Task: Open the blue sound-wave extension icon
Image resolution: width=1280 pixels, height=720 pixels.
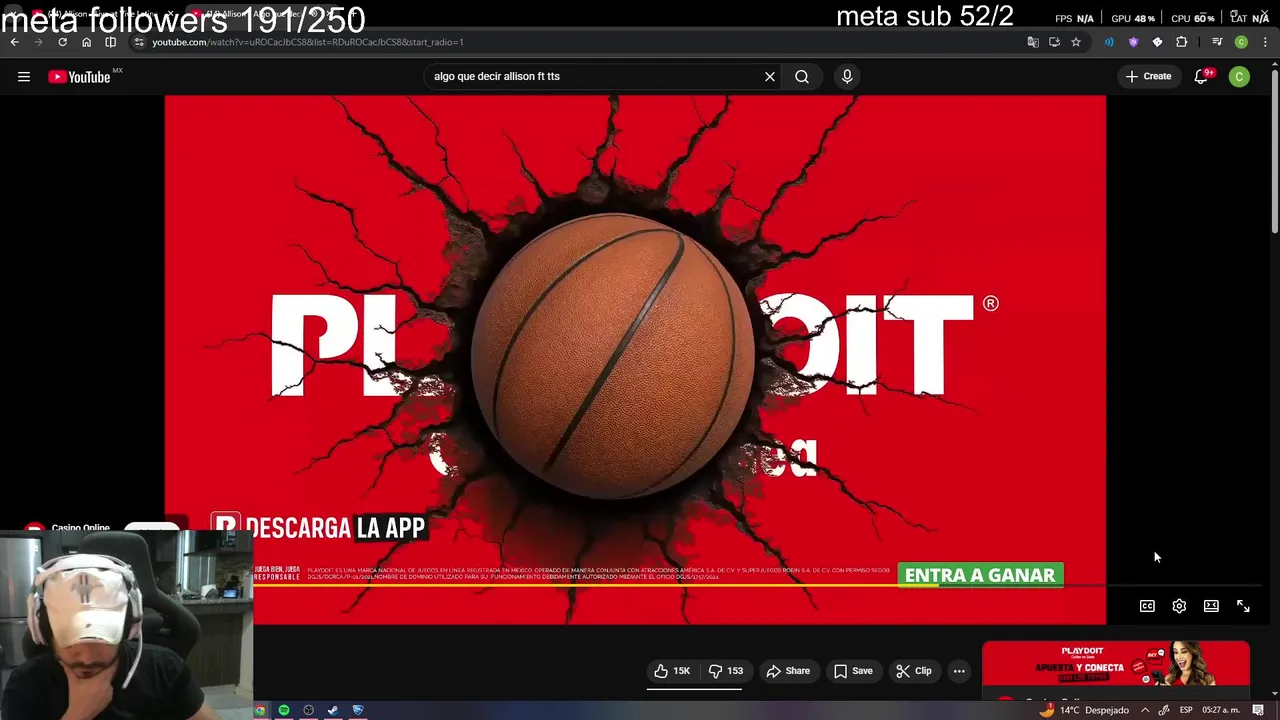Action: tap(1109, 42)
